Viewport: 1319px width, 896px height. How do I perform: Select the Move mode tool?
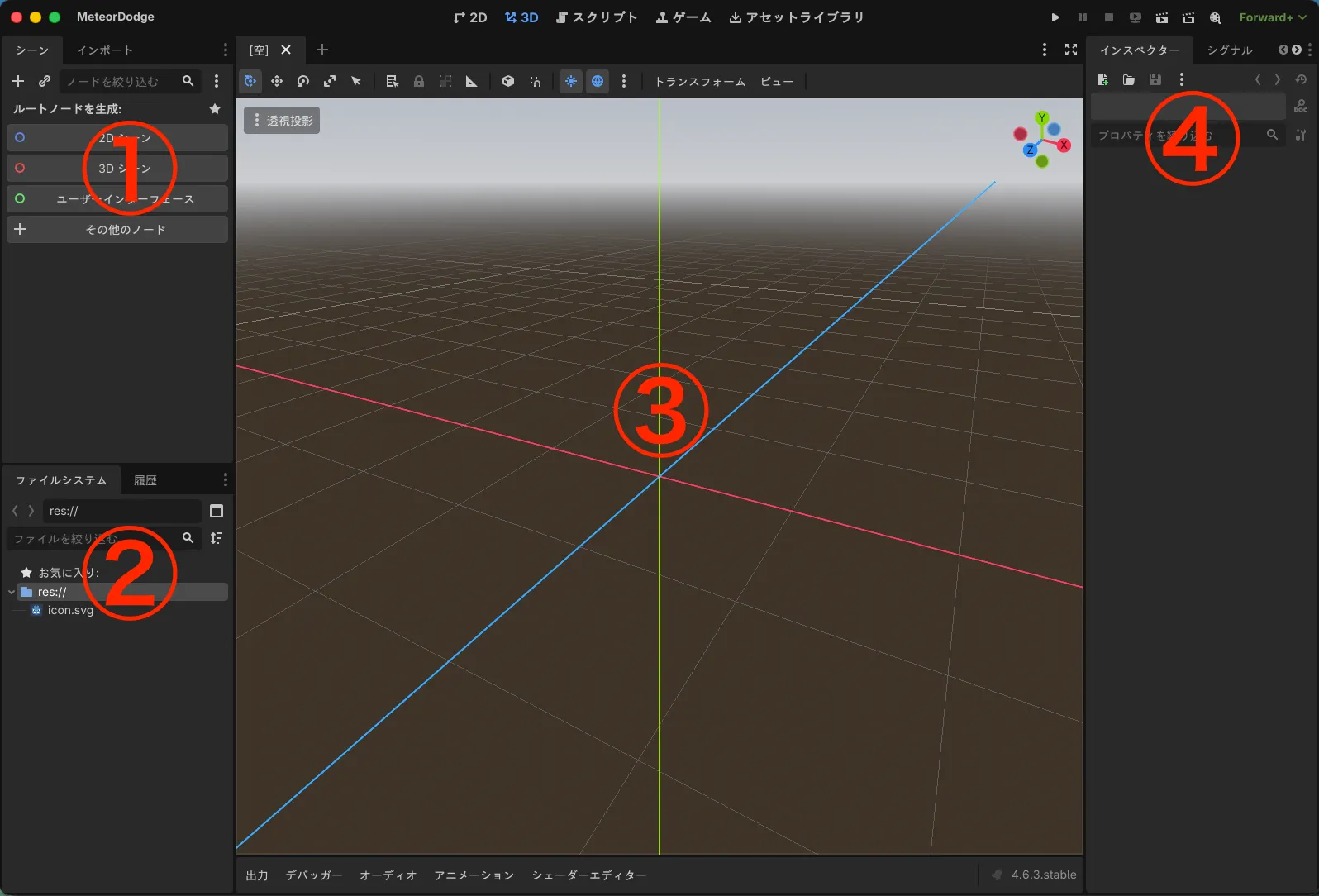point(277,81)
